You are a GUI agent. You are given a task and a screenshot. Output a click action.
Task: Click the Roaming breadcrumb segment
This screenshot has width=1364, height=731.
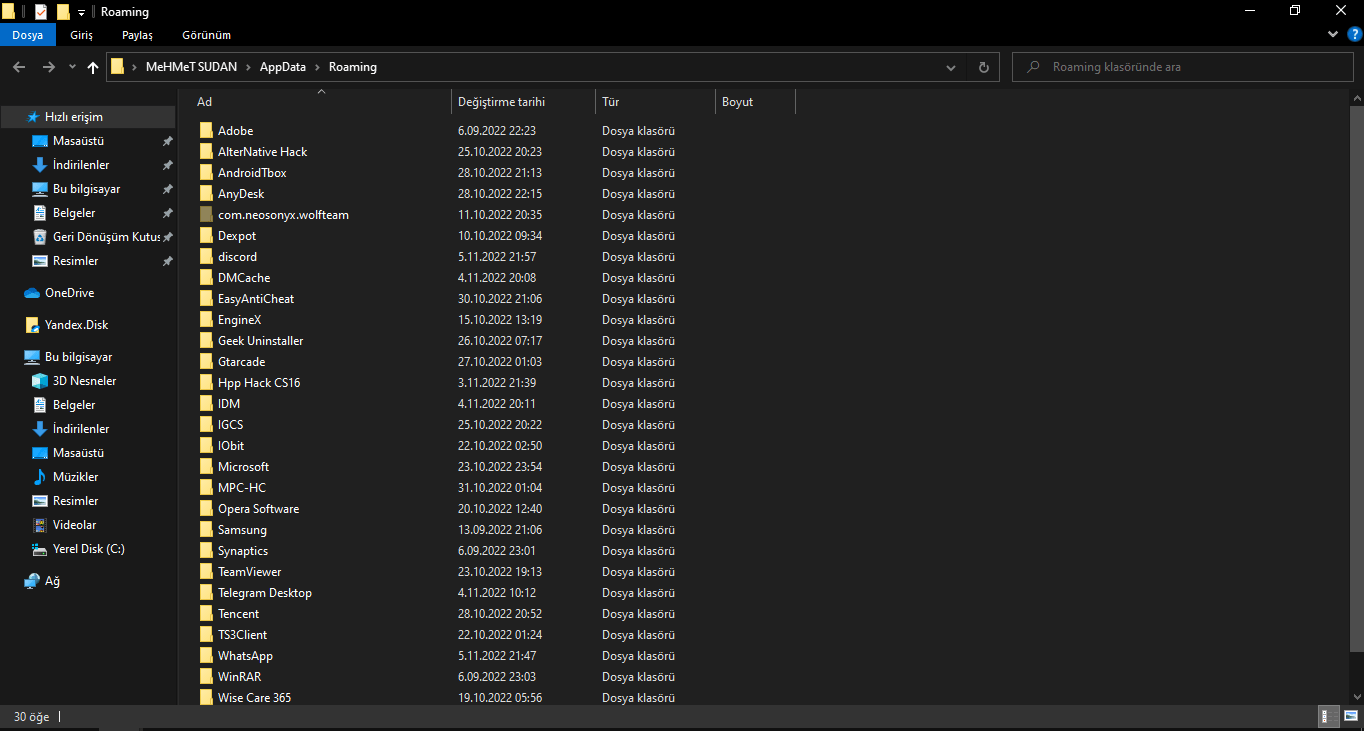[x=353, y=67]
